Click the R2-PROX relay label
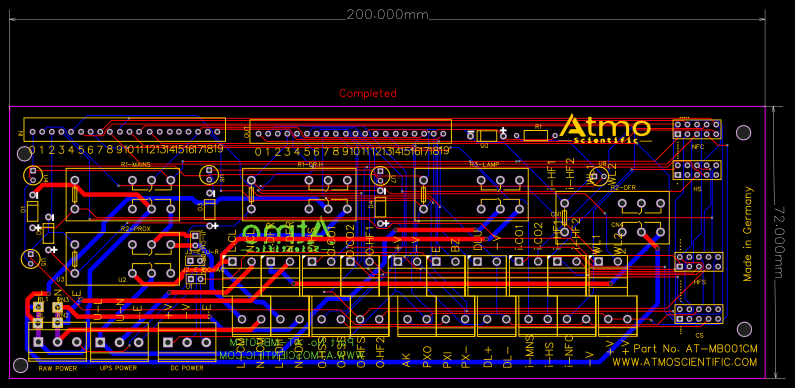This screenshot has height=388, width=795. click(133, 229)
